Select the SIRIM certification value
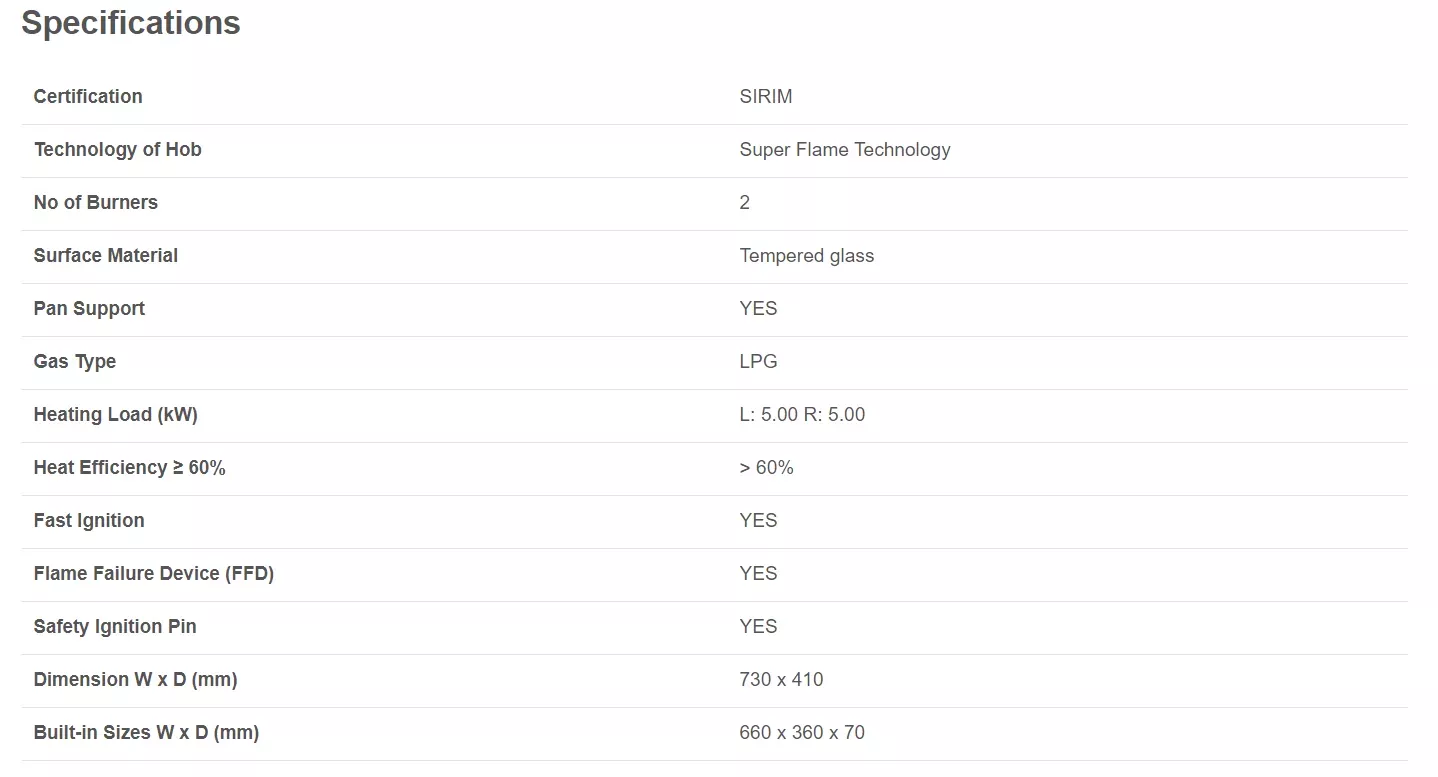1438x777 pixels. (766, 97)
